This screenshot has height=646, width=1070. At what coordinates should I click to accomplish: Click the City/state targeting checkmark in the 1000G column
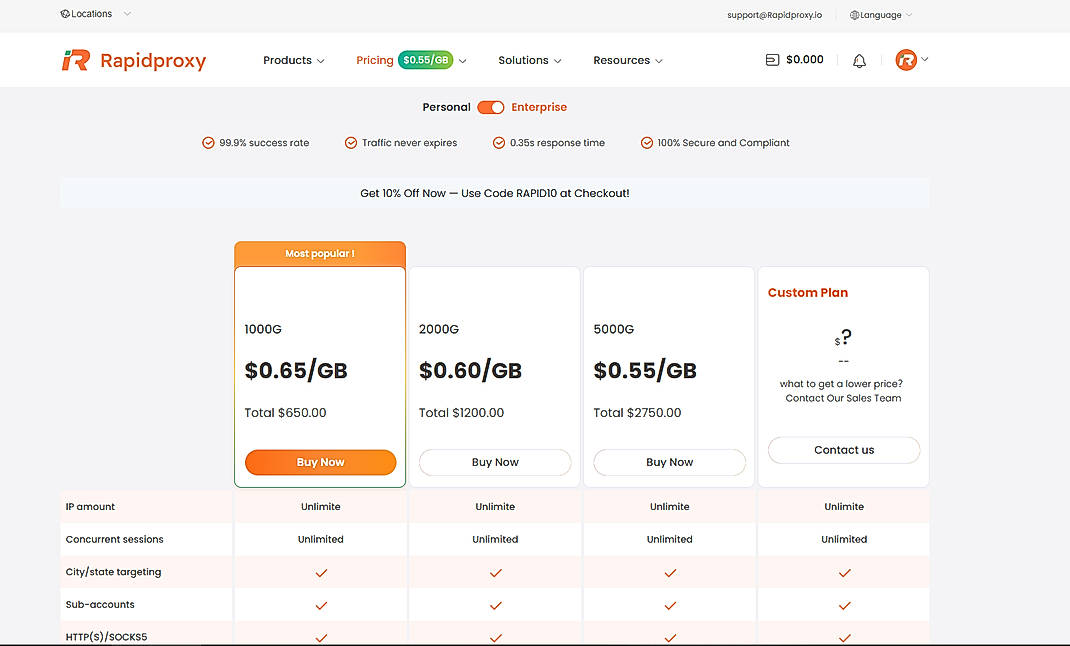pos(321,573)
